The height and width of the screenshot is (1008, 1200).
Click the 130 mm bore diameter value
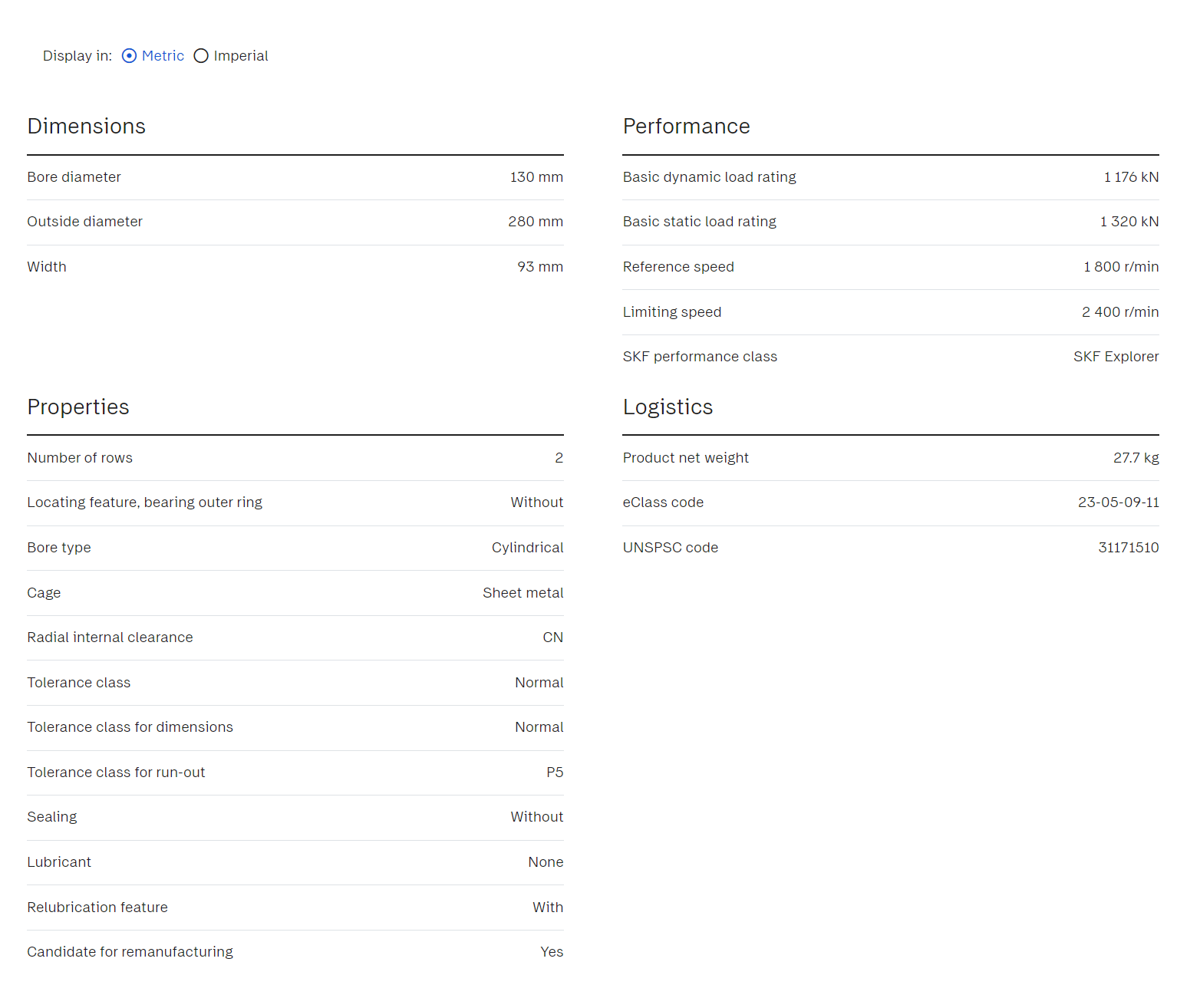pyautogui.click(x=536, y=177)
